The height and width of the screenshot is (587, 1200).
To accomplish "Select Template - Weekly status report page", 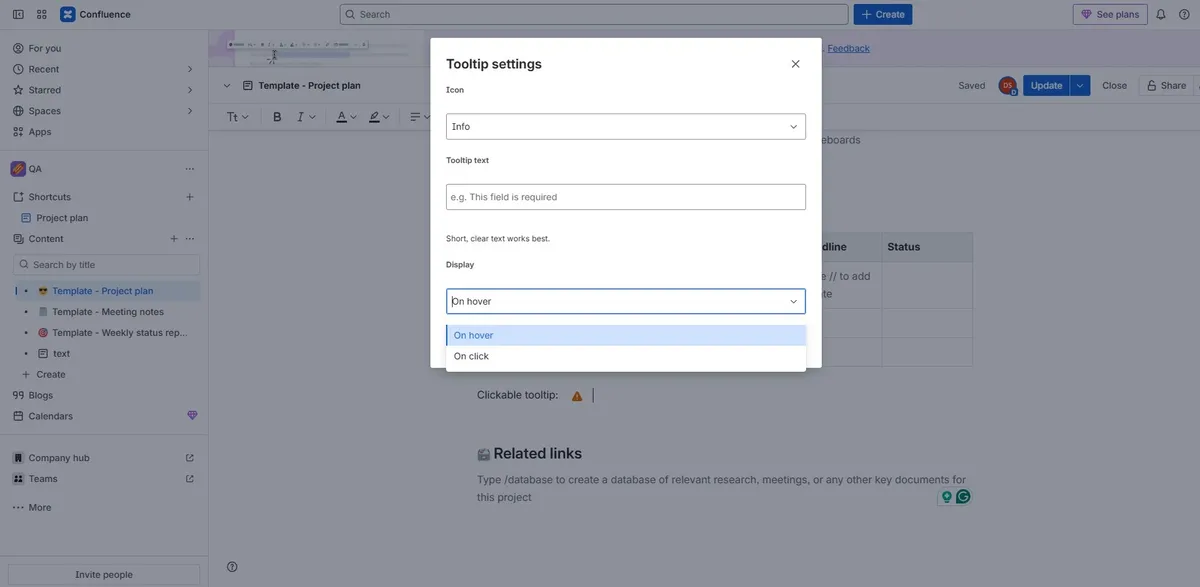I will 120,333.
